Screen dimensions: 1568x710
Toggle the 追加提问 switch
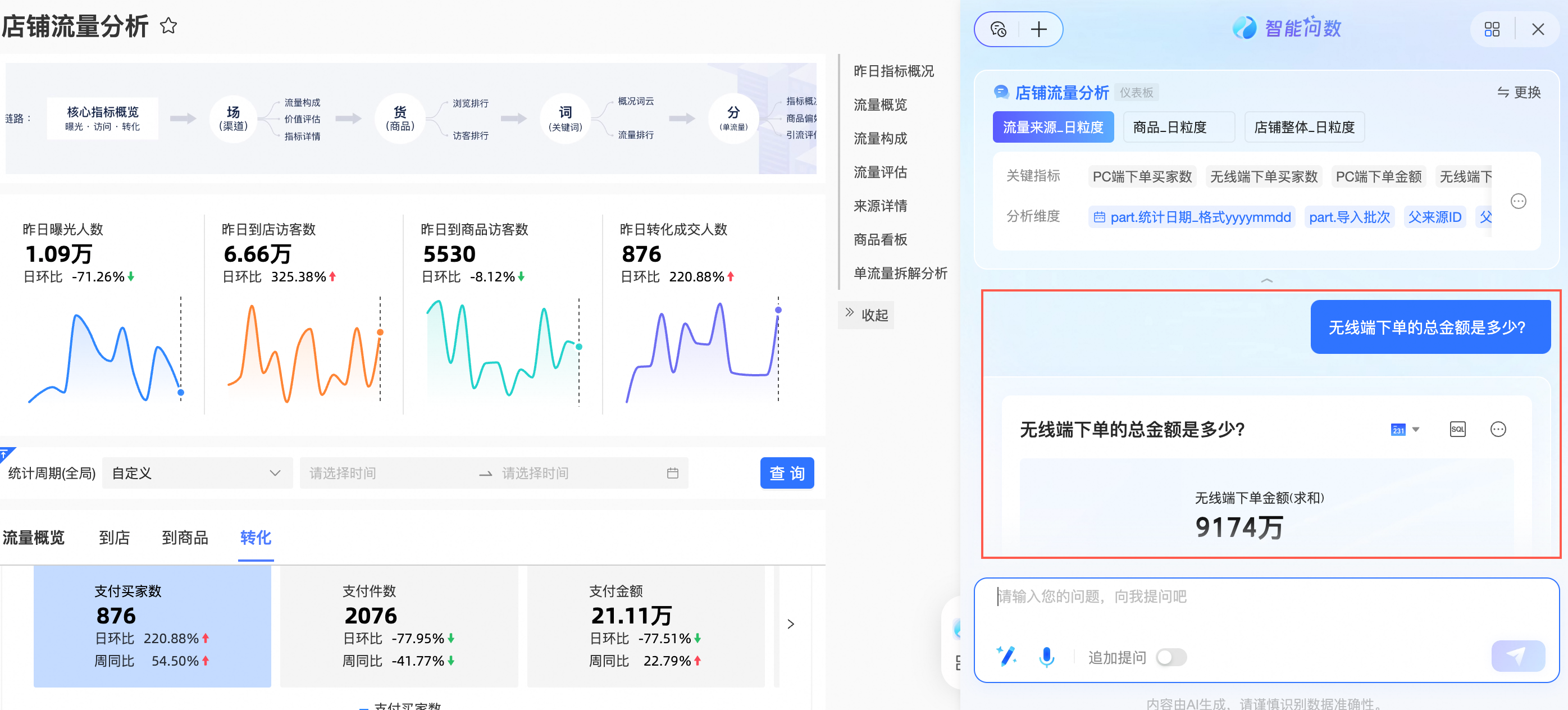pyautogui.click(x=1171, y=658)
